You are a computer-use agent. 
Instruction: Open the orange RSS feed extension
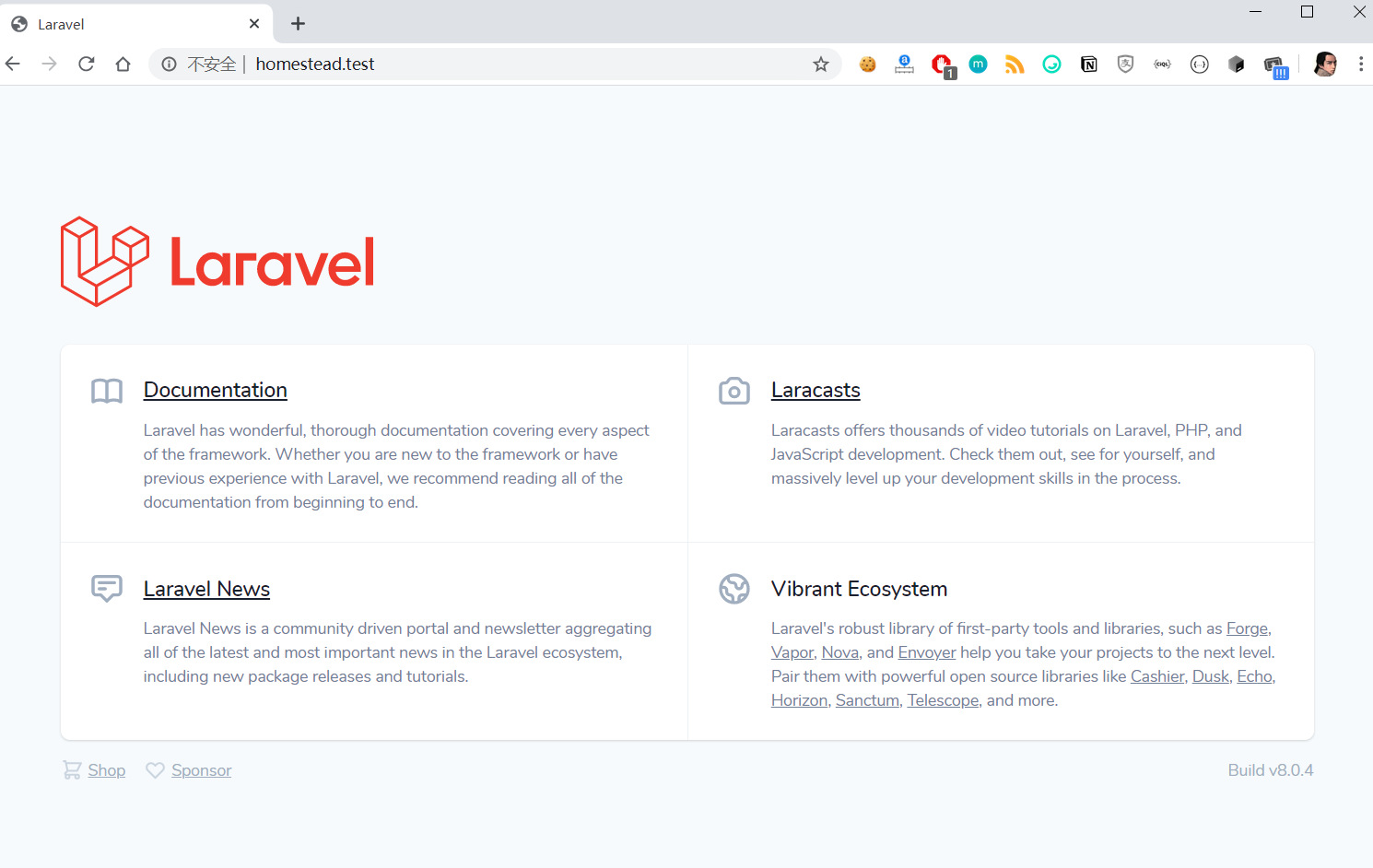pos(1015,64)
